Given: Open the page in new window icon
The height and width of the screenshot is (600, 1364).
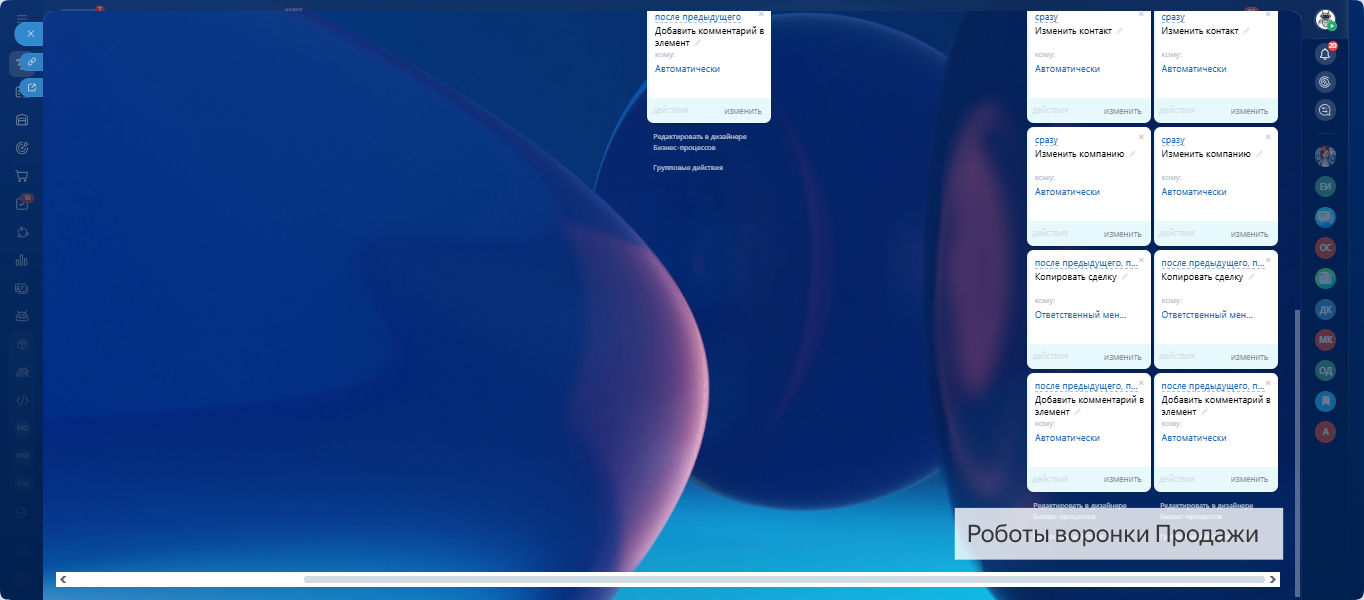Looking at the screenshot, I should [32, 88].
